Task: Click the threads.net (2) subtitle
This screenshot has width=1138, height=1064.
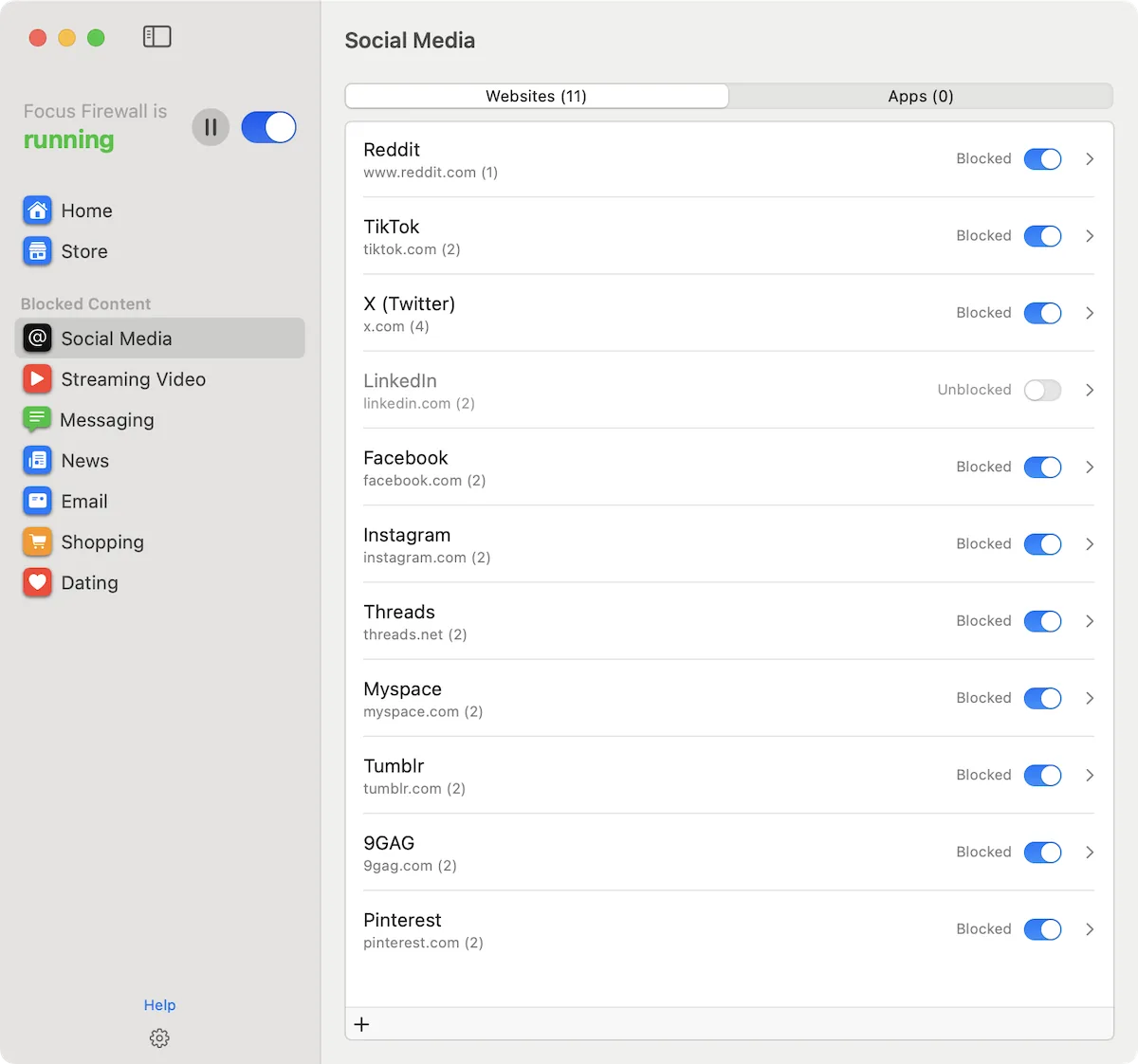Action: tap(415, 634)
